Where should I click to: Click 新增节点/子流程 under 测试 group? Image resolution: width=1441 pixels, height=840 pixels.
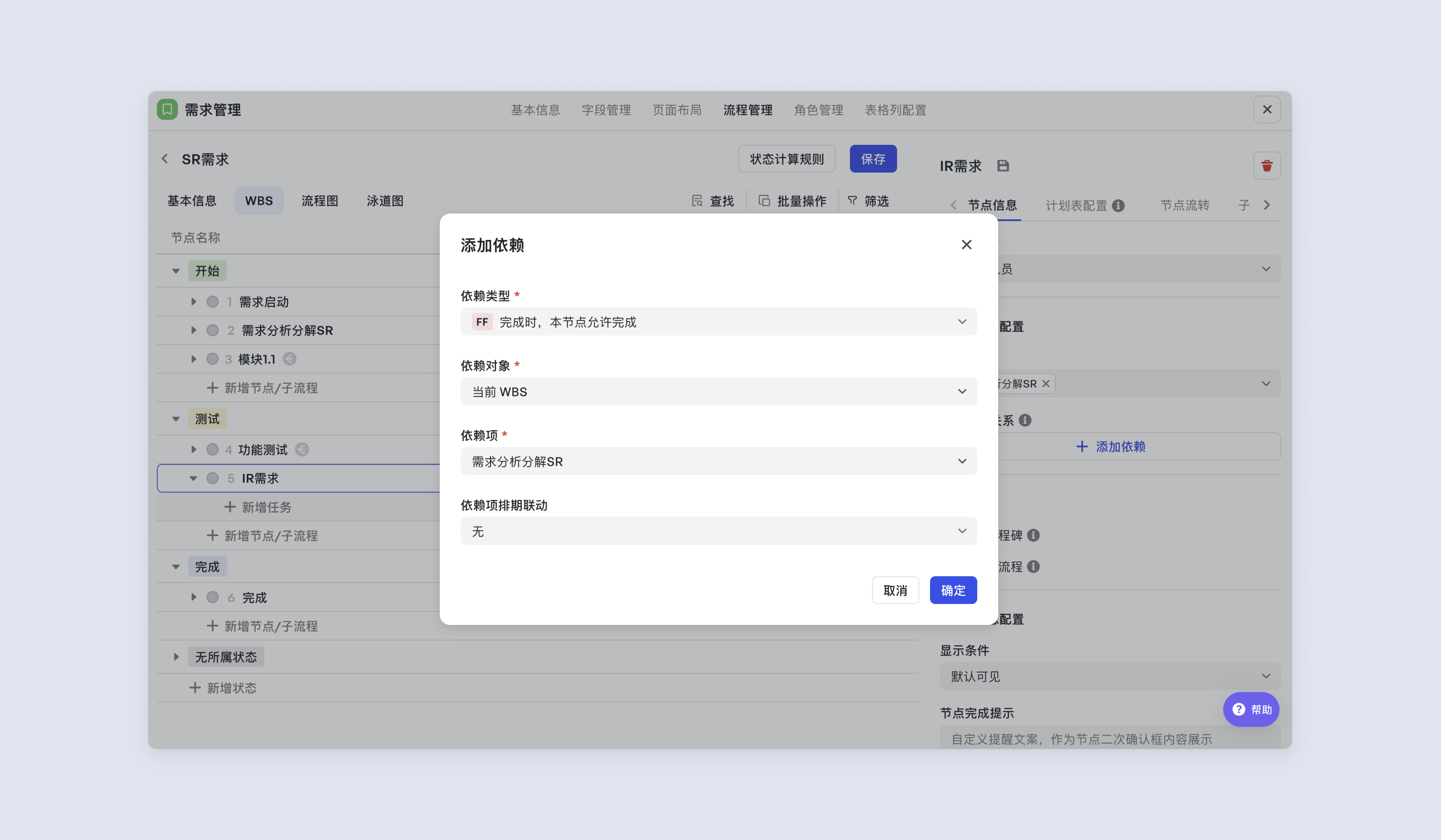[262, 536]
